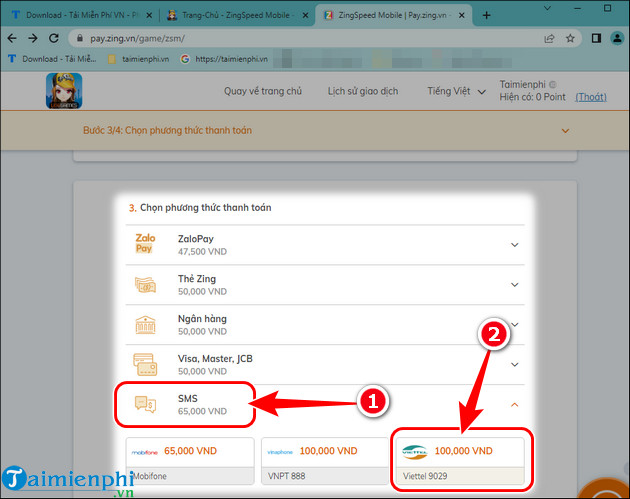Click the Thoát logout link

coord(591,97)
